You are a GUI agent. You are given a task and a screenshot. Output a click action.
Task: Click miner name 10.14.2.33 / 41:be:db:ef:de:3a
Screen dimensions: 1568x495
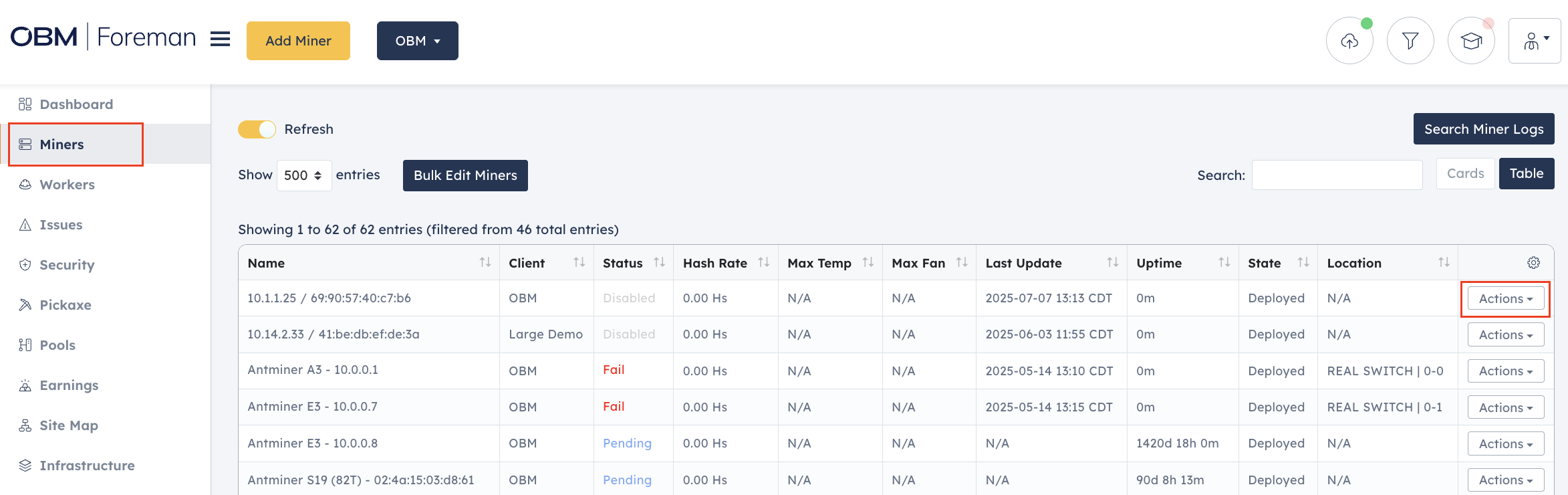click(x=334, y=334)
